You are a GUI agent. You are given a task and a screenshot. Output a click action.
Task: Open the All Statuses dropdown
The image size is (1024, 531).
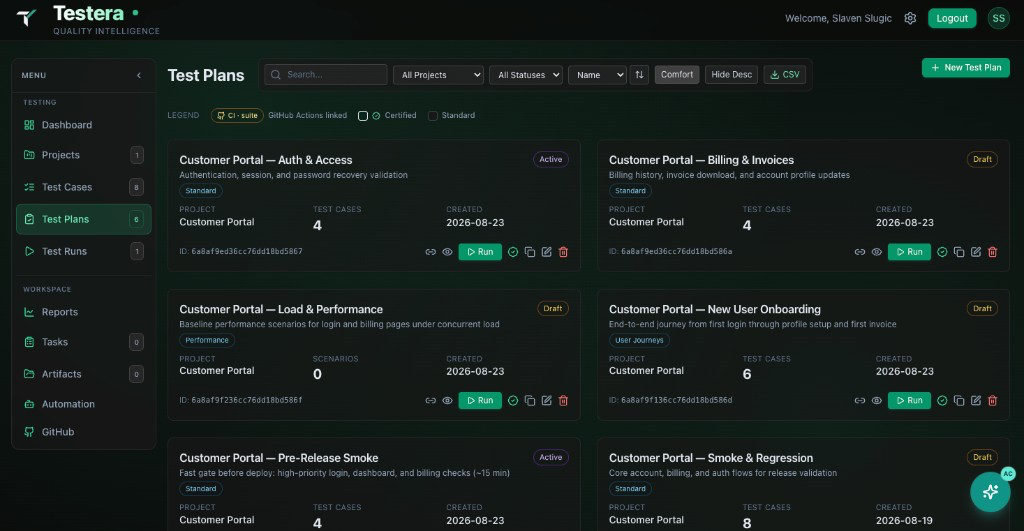[526, 74]
